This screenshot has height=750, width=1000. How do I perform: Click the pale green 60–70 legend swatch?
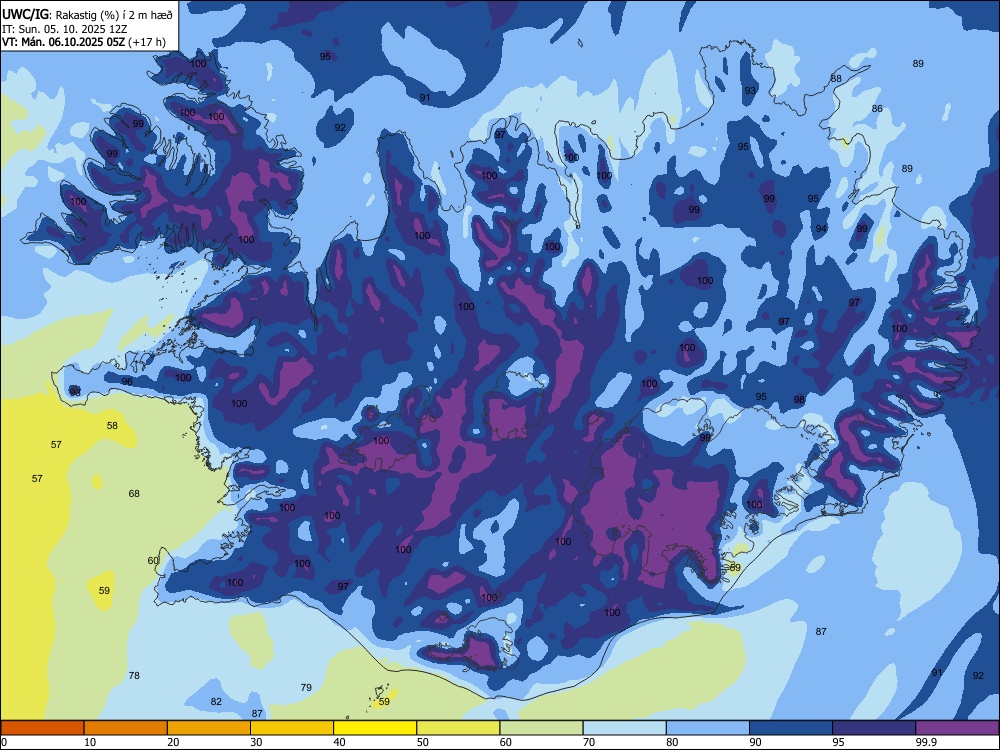(541, 728)
